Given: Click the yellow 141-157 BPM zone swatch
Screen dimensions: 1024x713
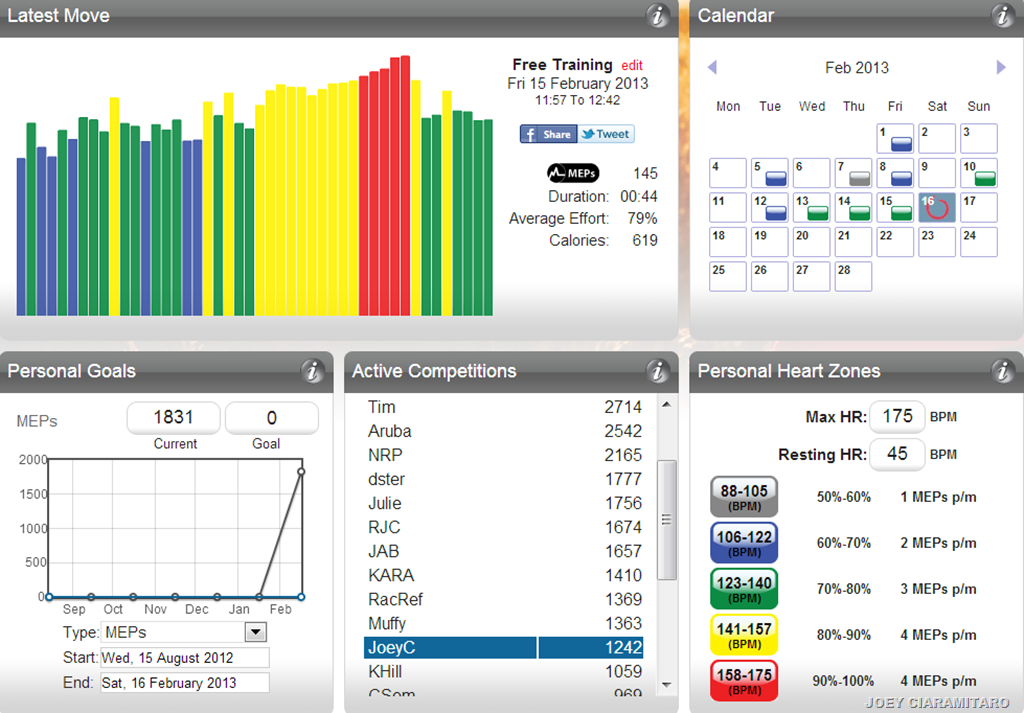Looking at the screenshot, I should 744,635.
